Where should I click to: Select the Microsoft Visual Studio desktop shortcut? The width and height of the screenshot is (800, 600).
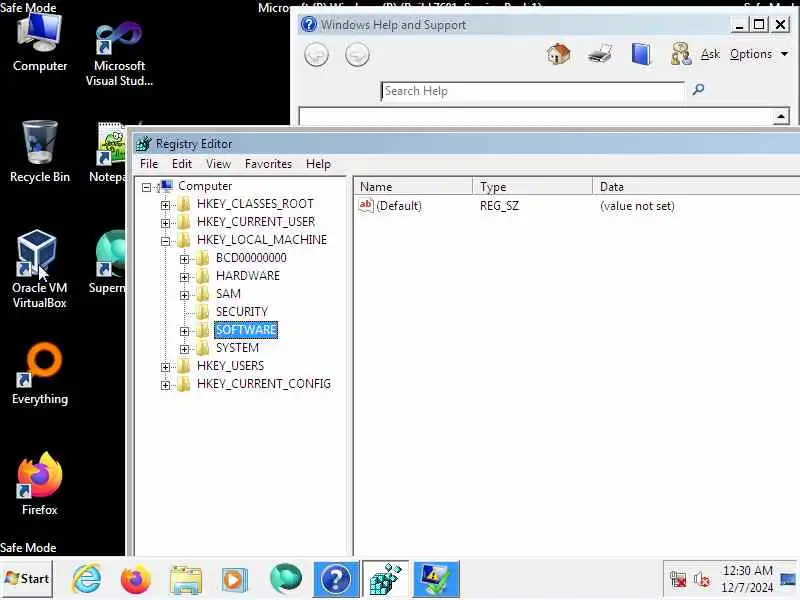click(119, 54)
